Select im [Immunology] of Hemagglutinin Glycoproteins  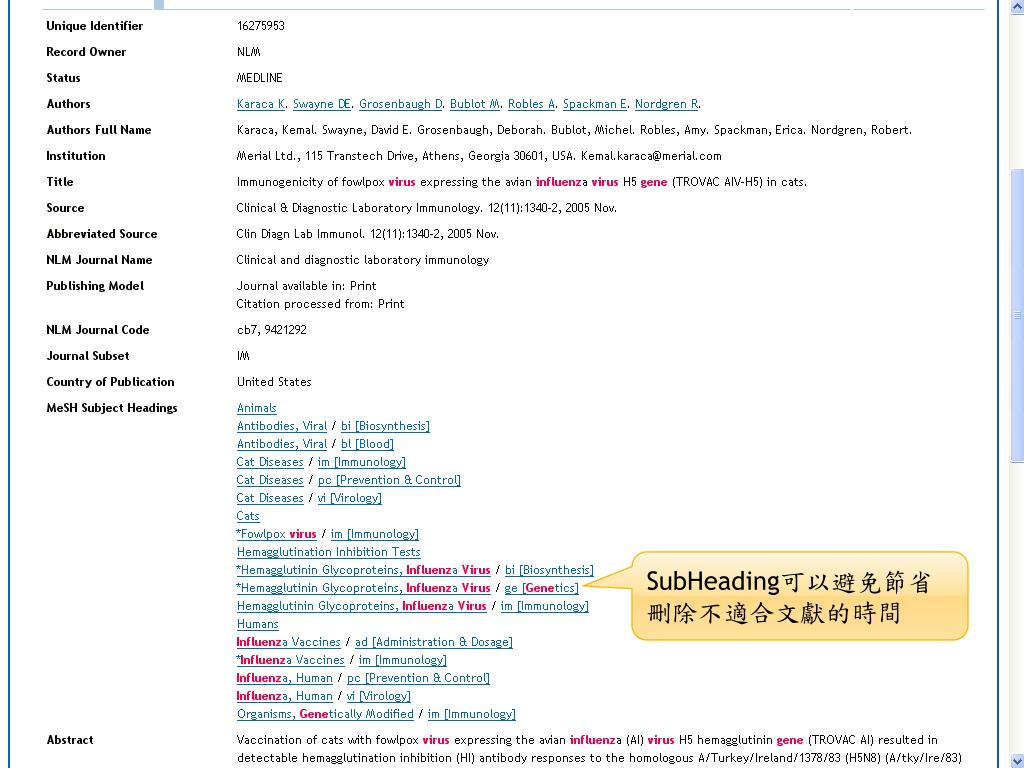tap(545, 606)
